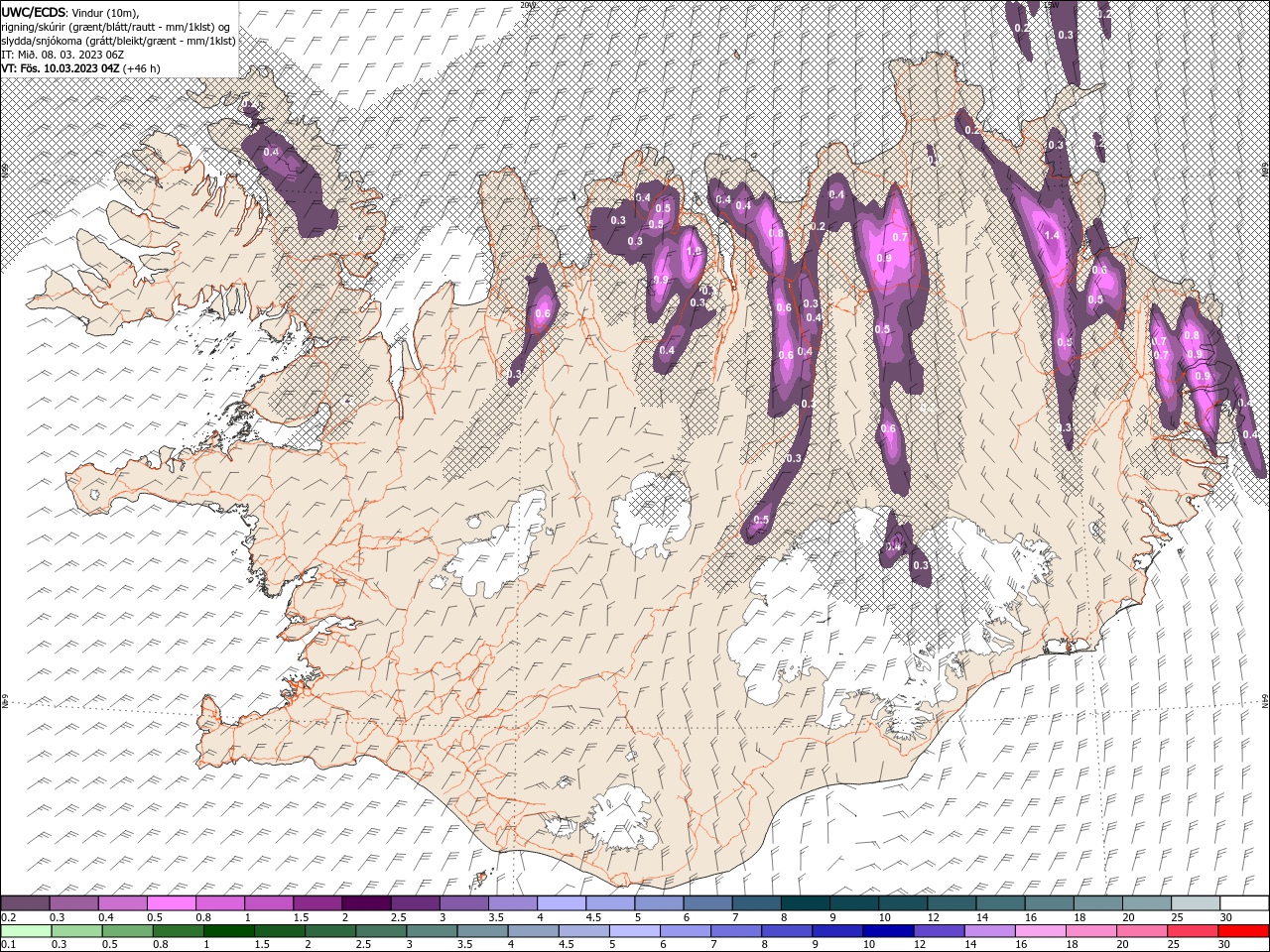
Task: Pick the 0.5 green swatch in lower legend
Action: click(127, 931)
